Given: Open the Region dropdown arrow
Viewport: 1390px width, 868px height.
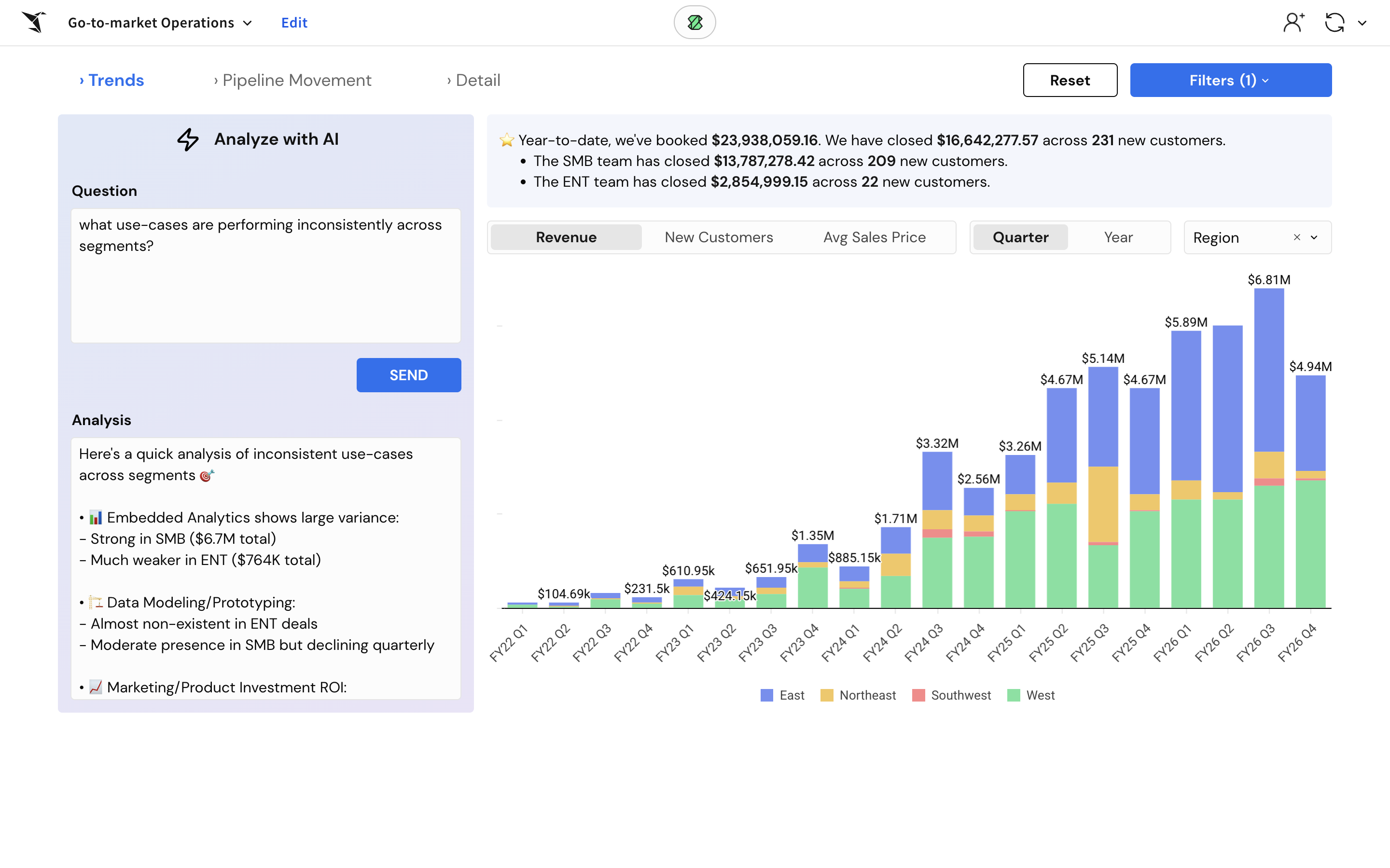Looking at the screenshot, I should (1314, 237).
